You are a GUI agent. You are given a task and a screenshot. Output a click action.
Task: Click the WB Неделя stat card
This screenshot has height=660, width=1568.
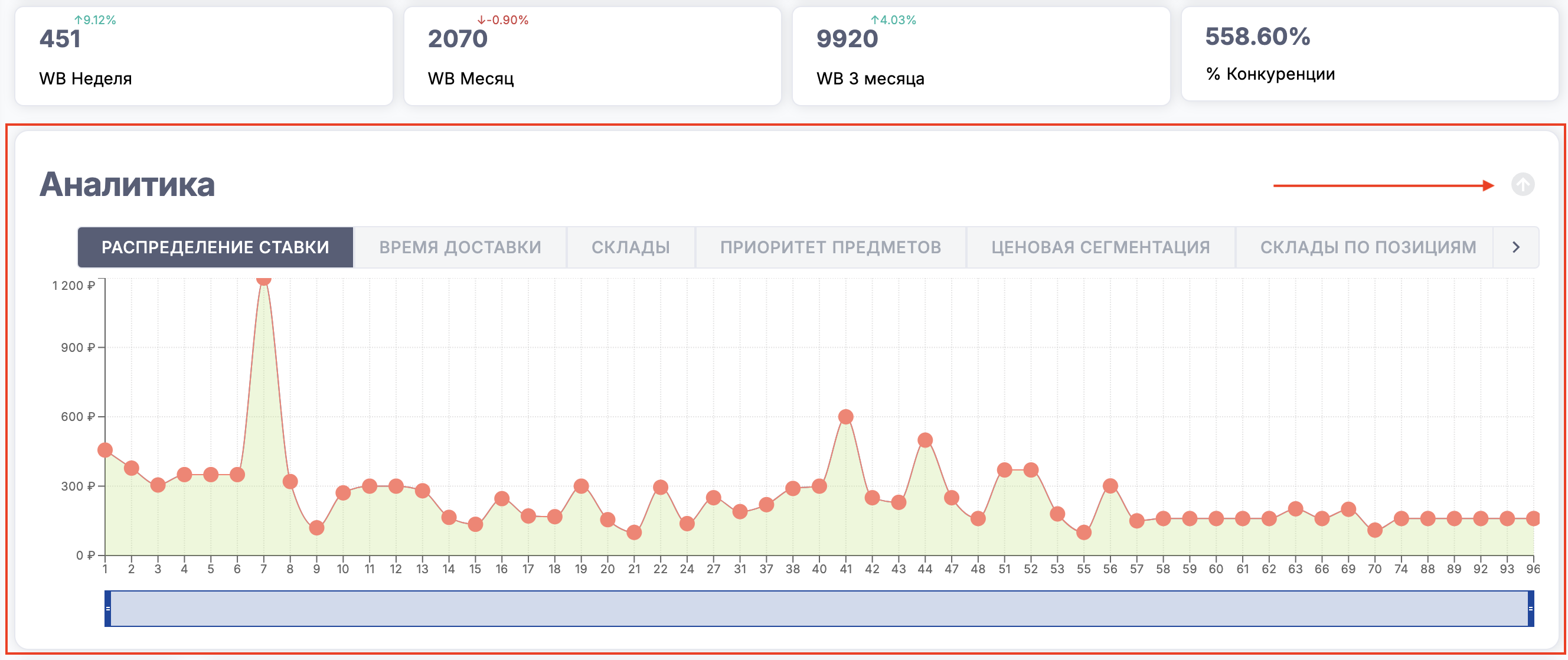click(203, 56)
